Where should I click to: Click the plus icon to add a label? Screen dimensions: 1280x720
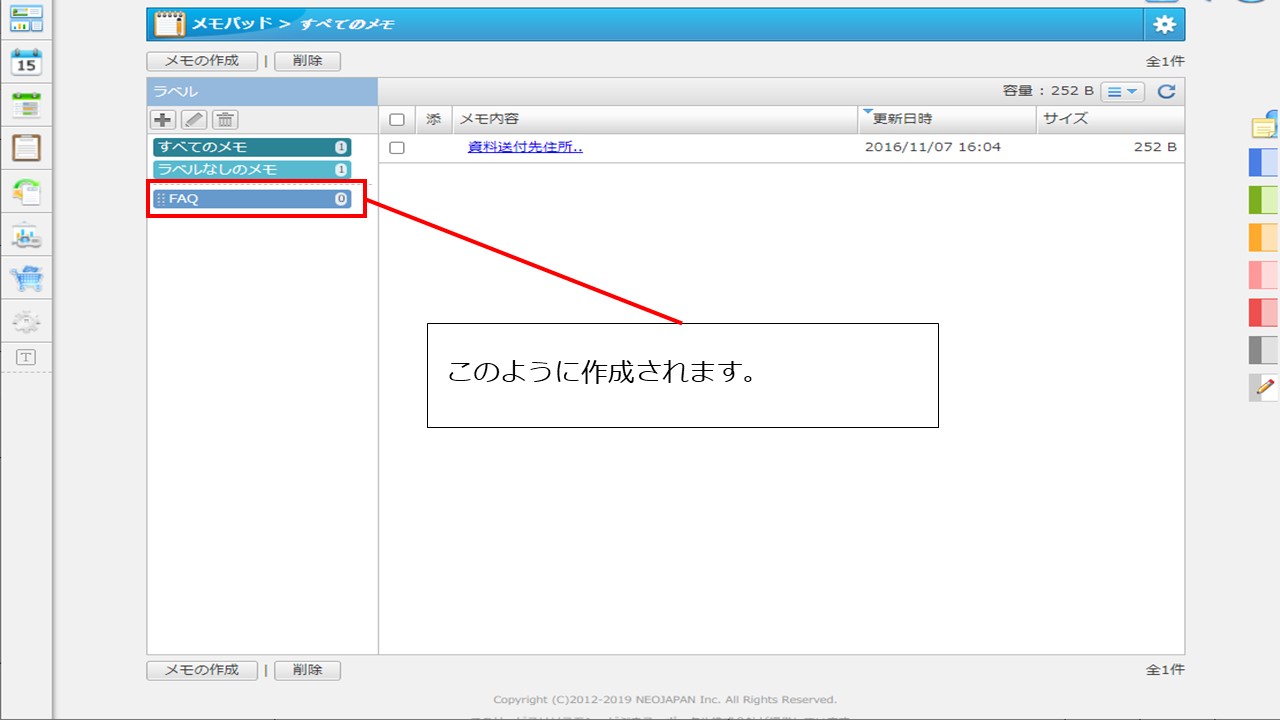coord(163,120)
